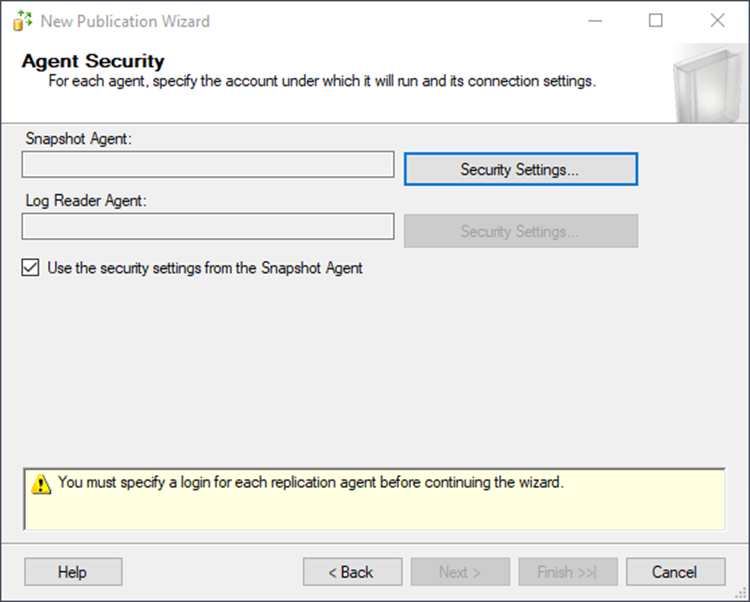Click inside the Snapshot Agent account field
Screen dimensions: 750x602
pos(208,164)
